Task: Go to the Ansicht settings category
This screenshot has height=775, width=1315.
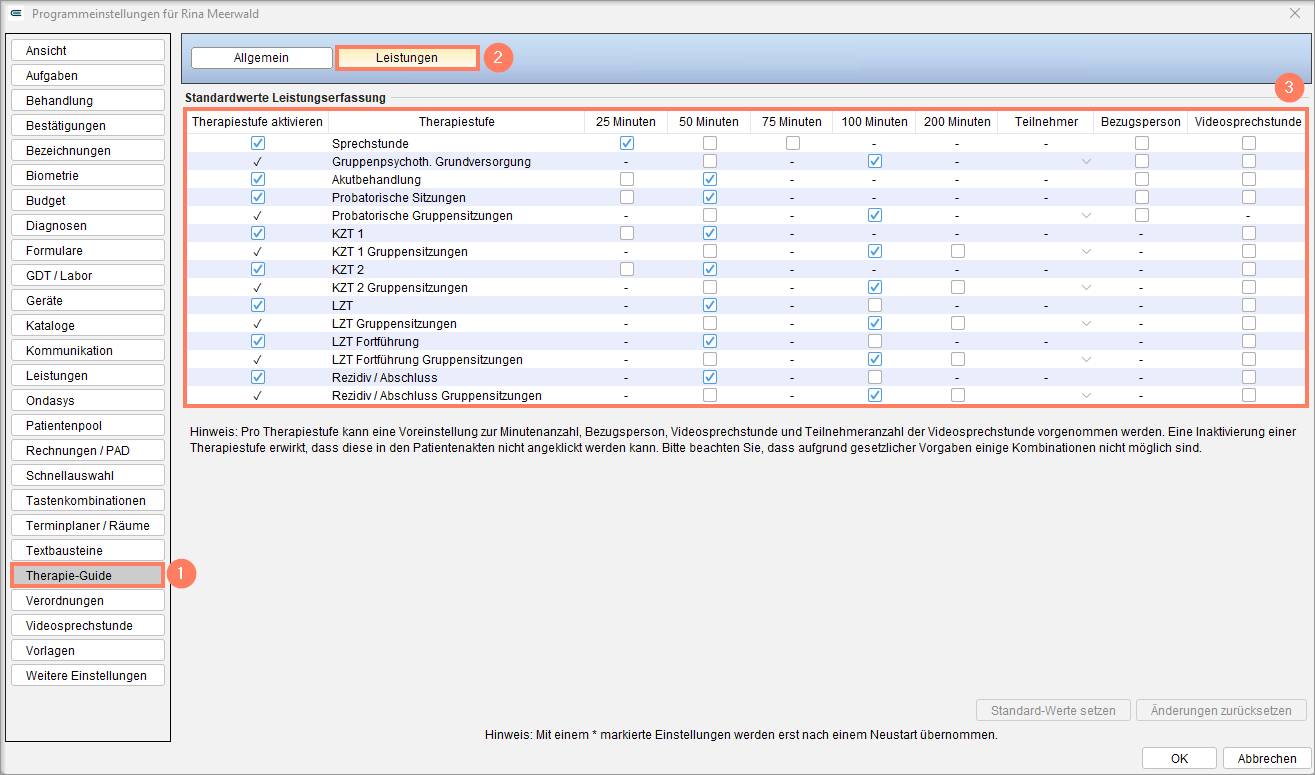Action: pos(87,50)
